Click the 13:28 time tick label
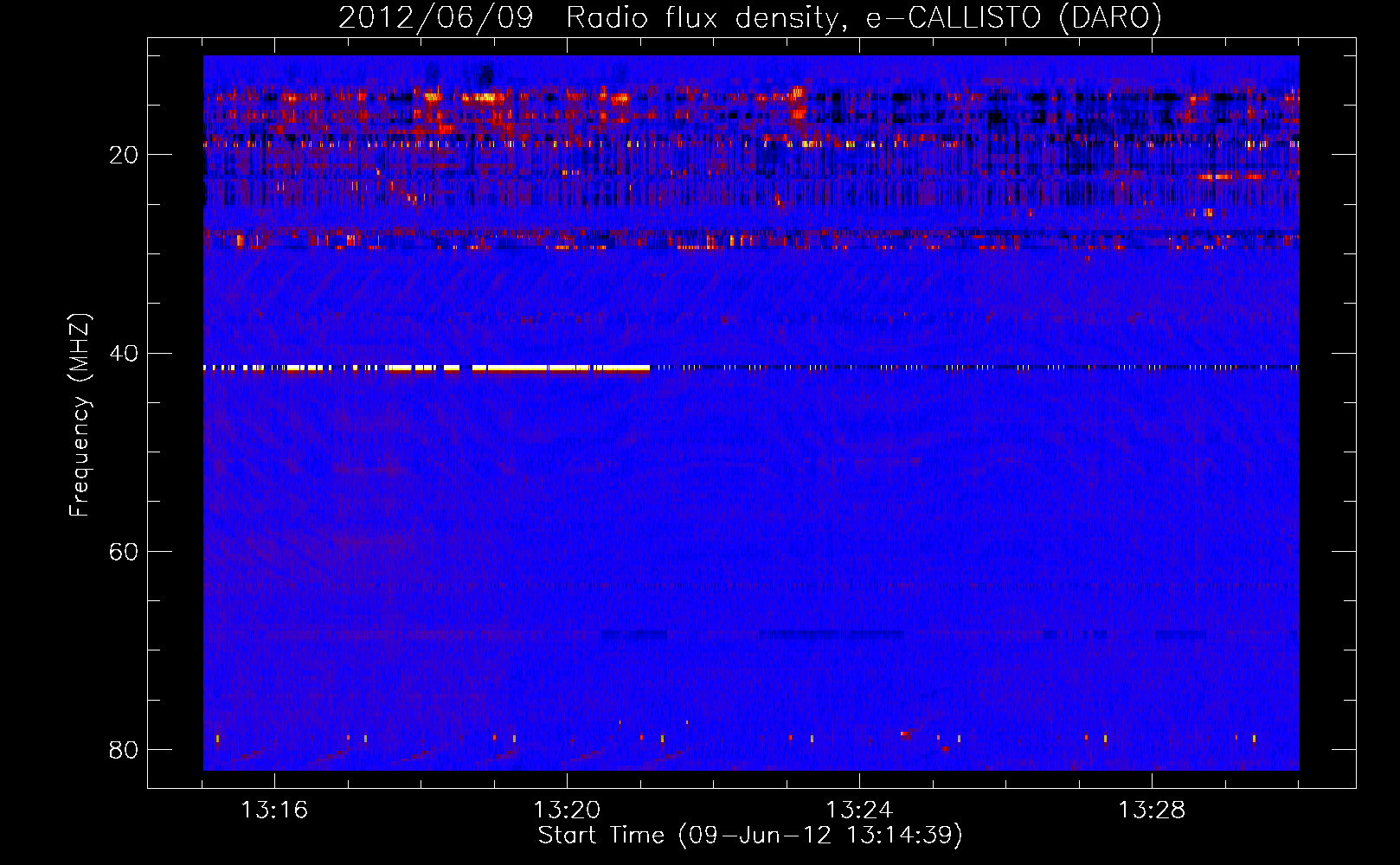The height and width of the screenshot is (865, 1400). click(x=1152, y=811)
